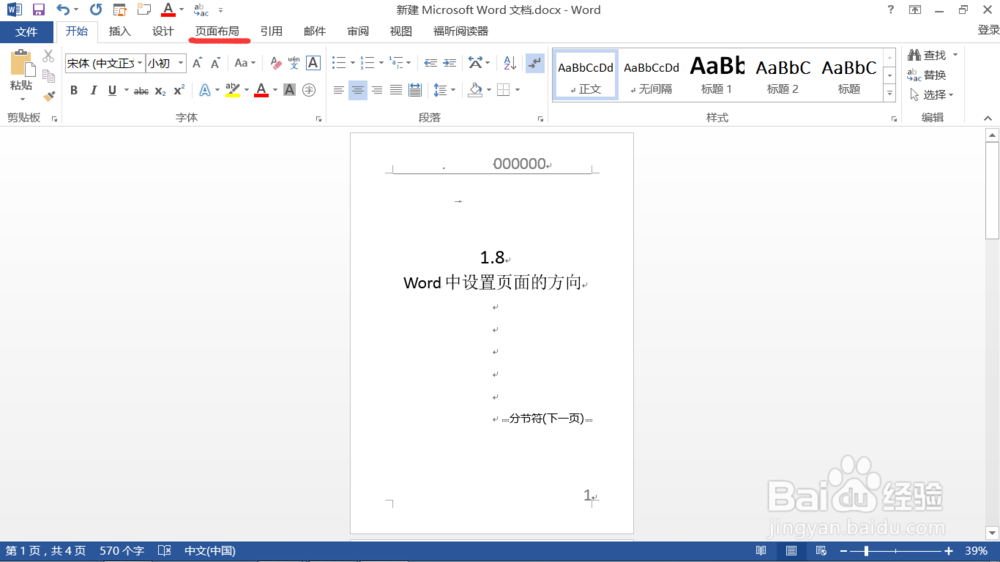Switch to the 视图 tab

(x=401, y=31)
